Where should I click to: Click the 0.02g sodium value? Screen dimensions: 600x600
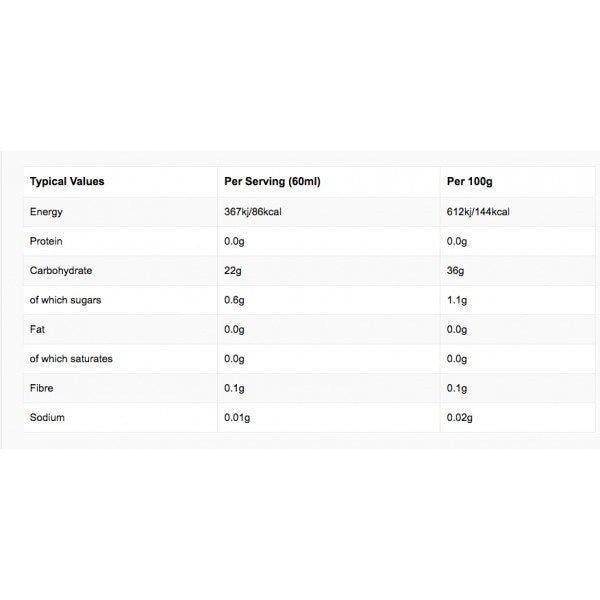pyautogui.click(x=462, y=417)
